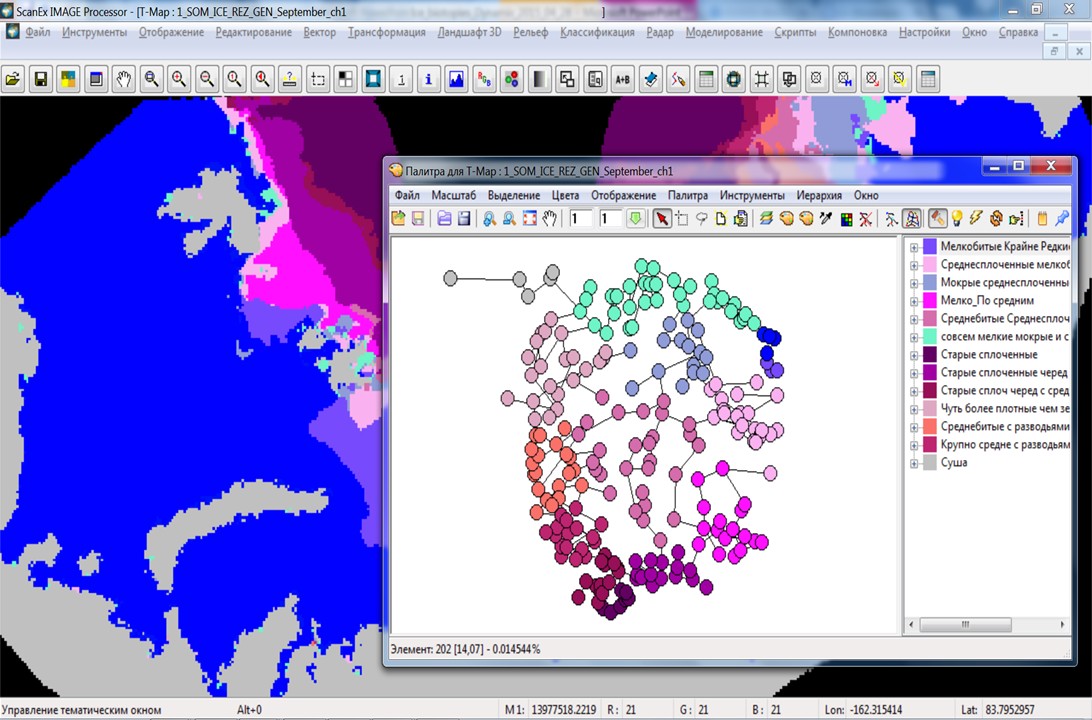
Task: Click the horizontal scrollbar under the class list
Action: pos(965,625)
